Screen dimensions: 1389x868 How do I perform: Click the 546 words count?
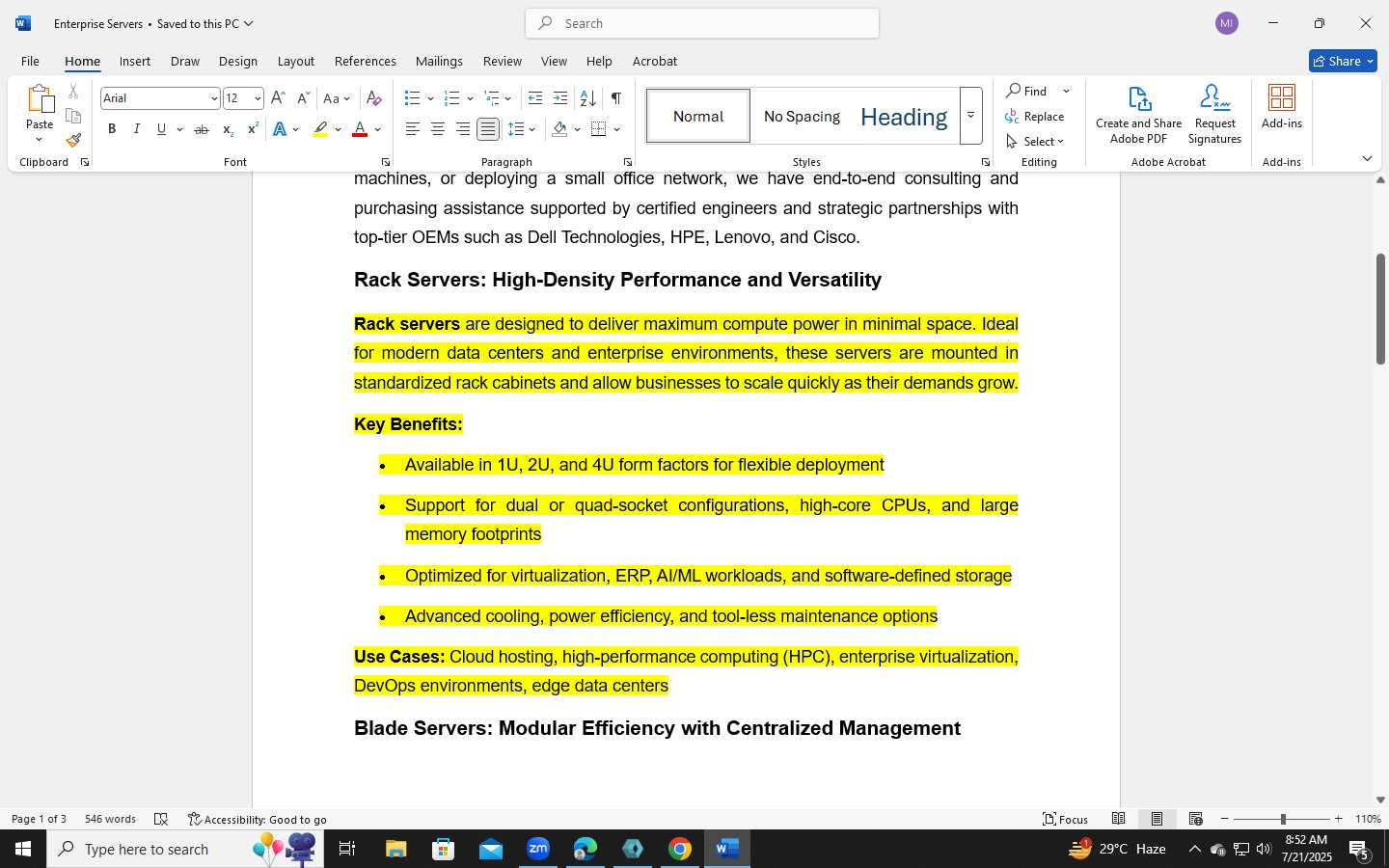click(110, 819)
